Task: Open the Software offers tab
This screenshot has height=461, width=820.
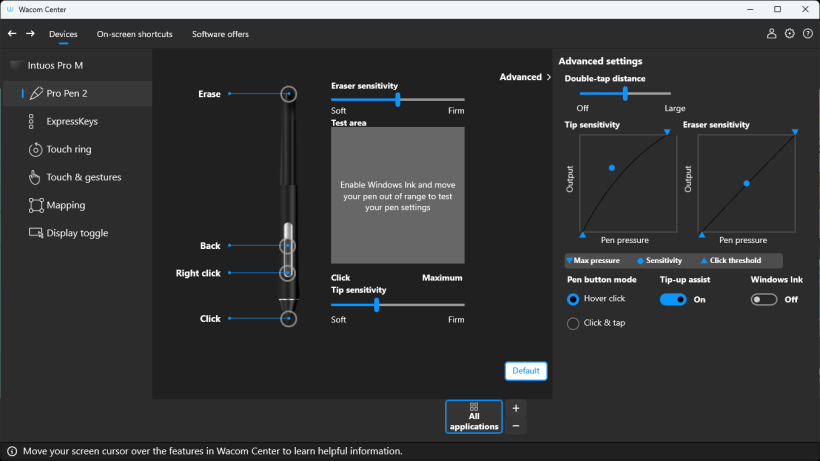Action: coord(220,34)
